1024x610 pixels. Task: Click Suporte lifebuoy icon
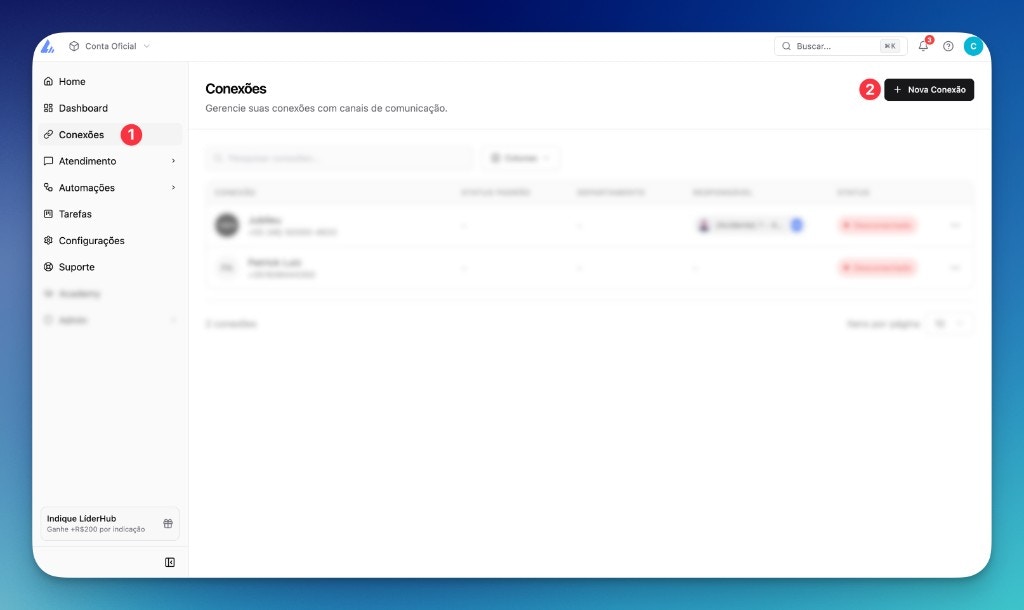(48, 267)
